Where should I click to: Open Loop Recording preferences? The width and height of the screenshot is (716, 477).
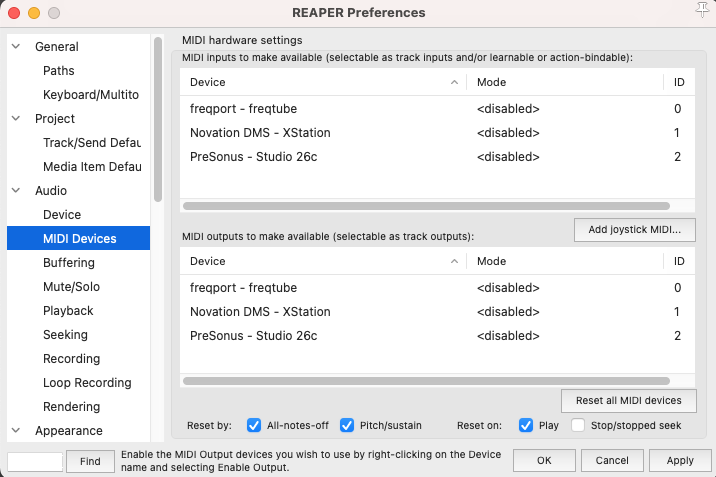(x=87, y=383)
